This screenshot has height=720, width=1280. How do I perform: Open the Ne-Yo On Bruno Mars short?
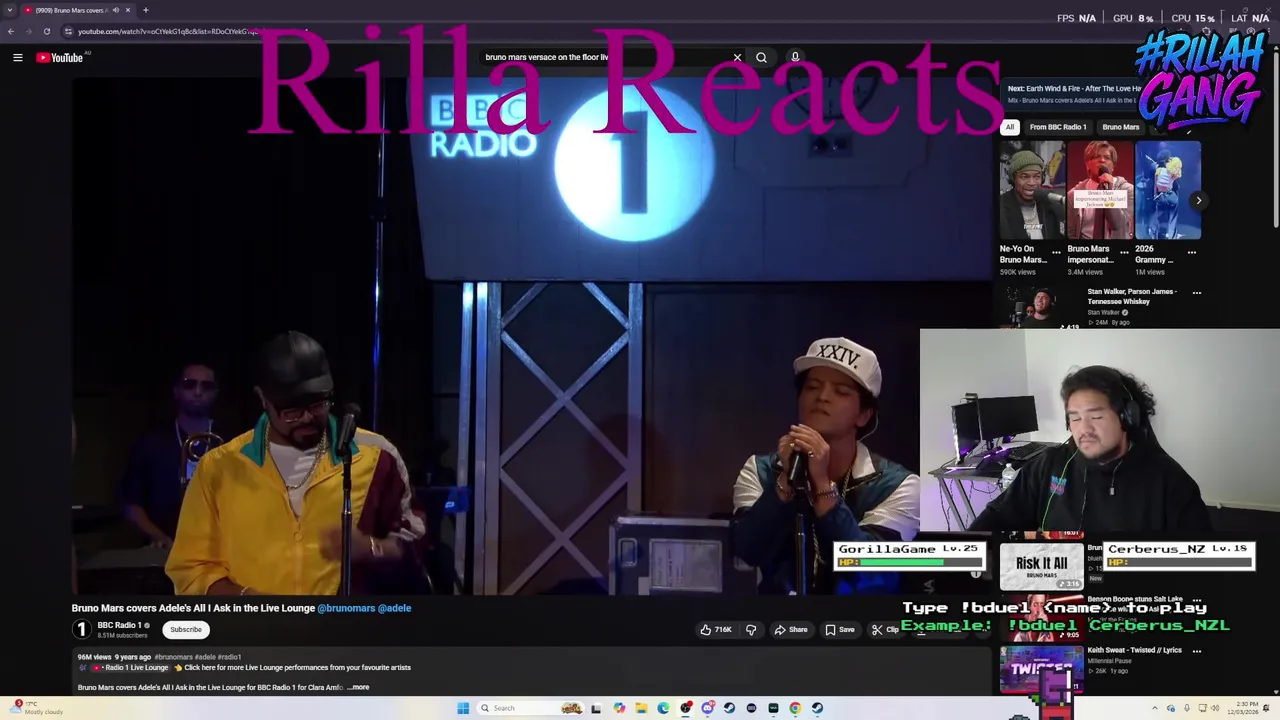point(1032,190)
